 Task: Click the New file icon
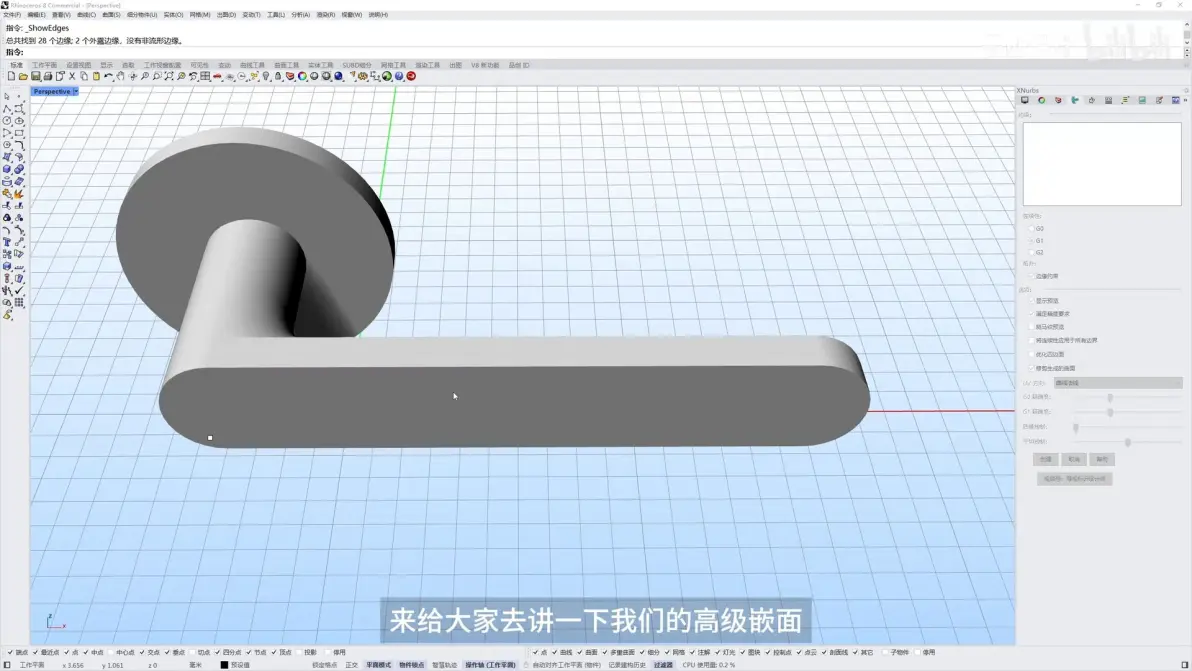click(11, 77)
